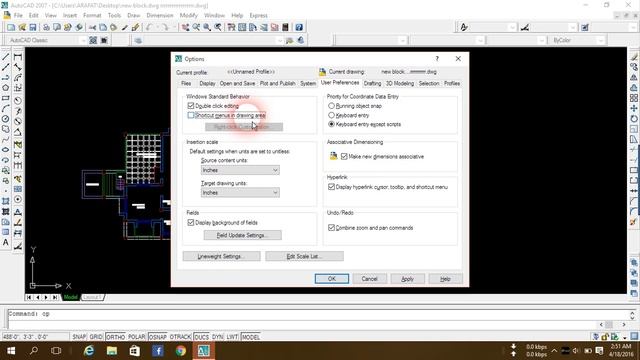Toggle GRID in status bar
The height and width of the screenshot is (360, 640).
[96, 337]
